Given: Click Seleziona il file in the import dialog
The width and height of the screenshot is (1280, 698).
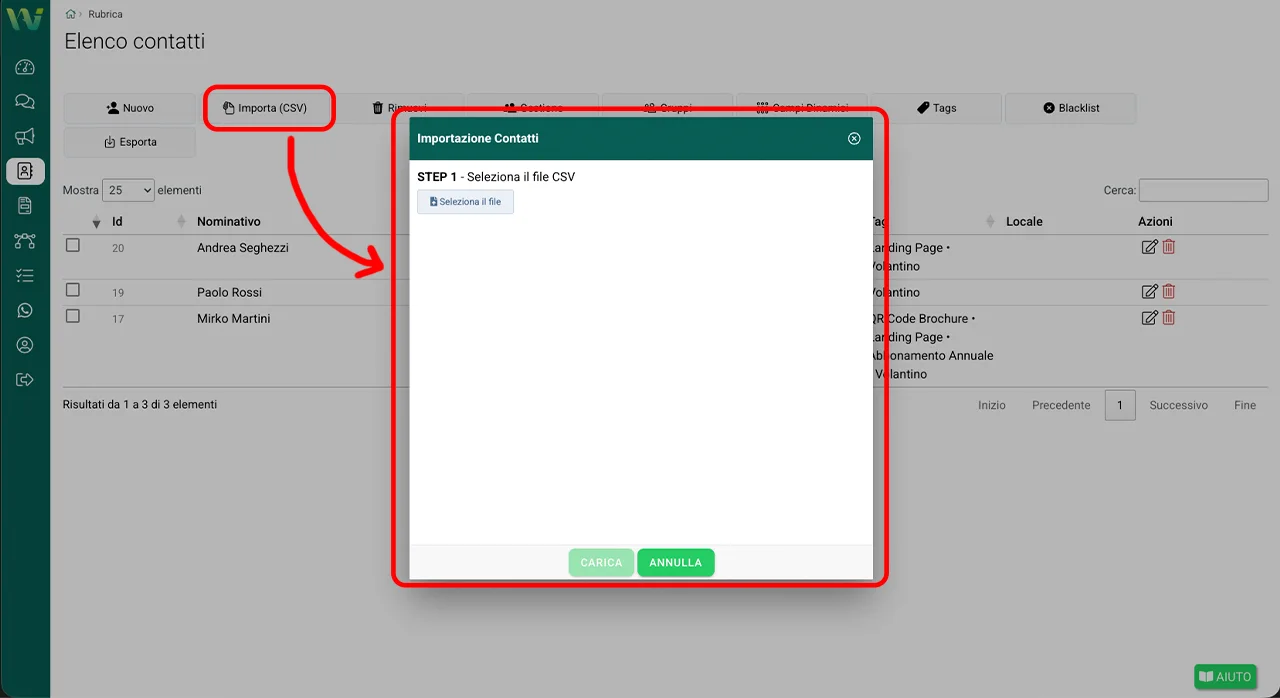Looking at the screenshot, I should tap(465, 201).
